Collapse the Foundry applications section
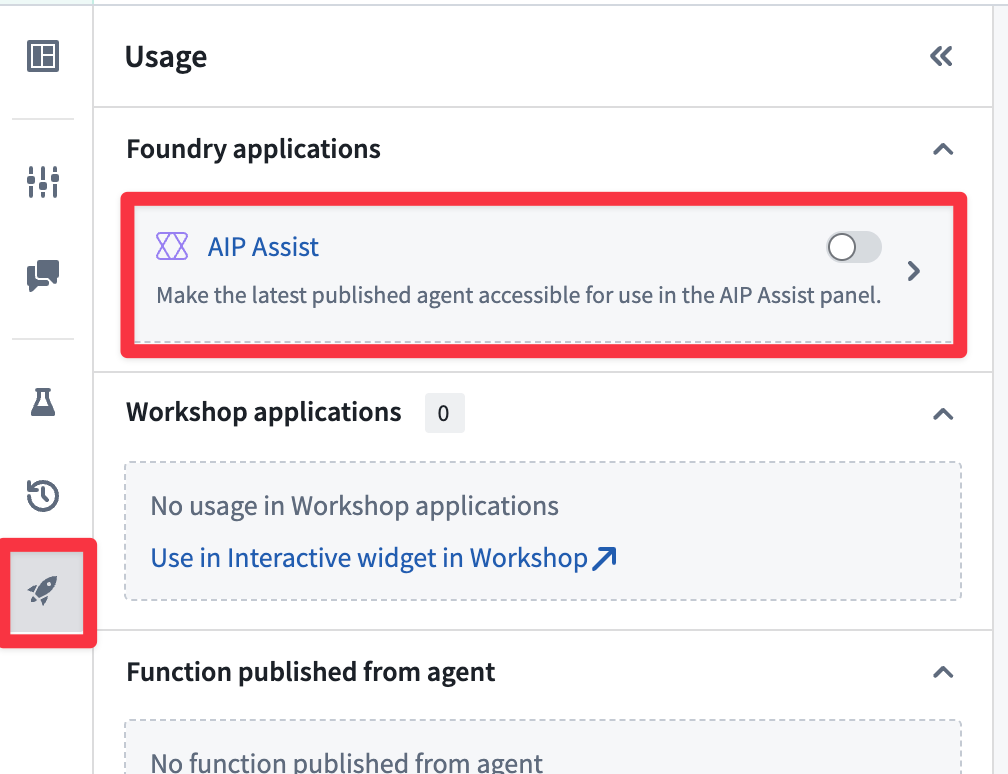The image size is (1008, 774). pos(941,149)
